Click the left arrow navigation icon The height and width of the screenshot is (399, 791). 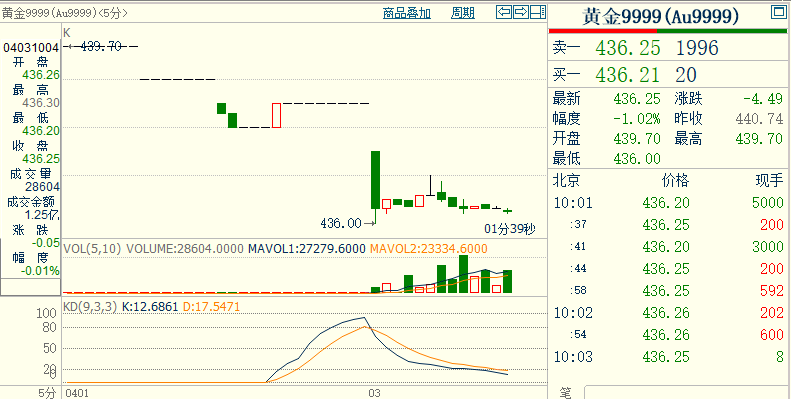(504, 12)
